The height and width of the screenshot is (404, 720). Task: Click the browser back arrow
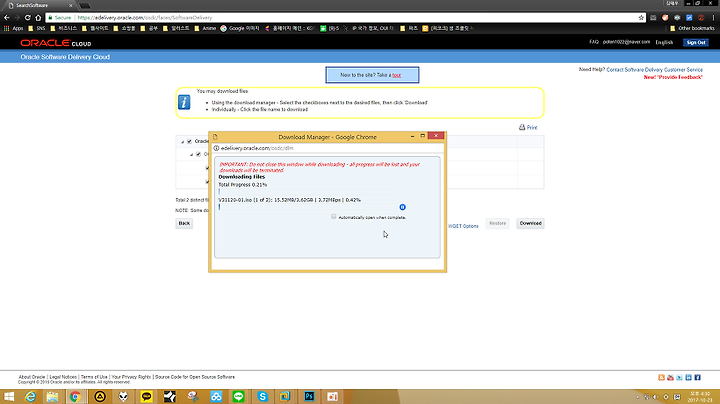6,18
